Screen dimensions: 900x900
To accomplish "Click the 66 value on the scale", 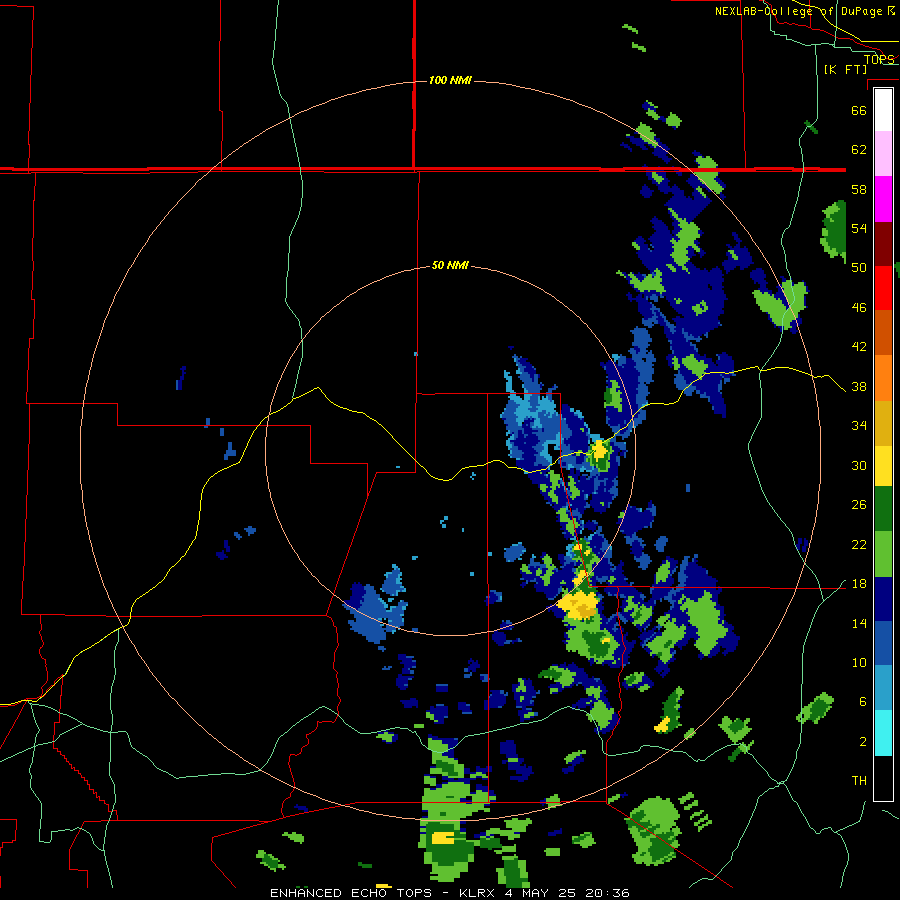I will pos(859,110).
